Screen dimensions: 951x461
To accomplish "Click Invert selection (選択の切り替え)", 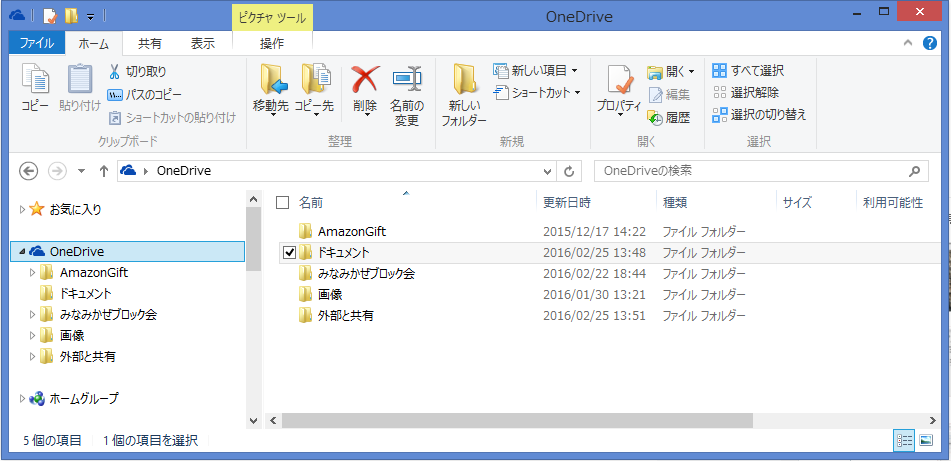I will (759, 115).
